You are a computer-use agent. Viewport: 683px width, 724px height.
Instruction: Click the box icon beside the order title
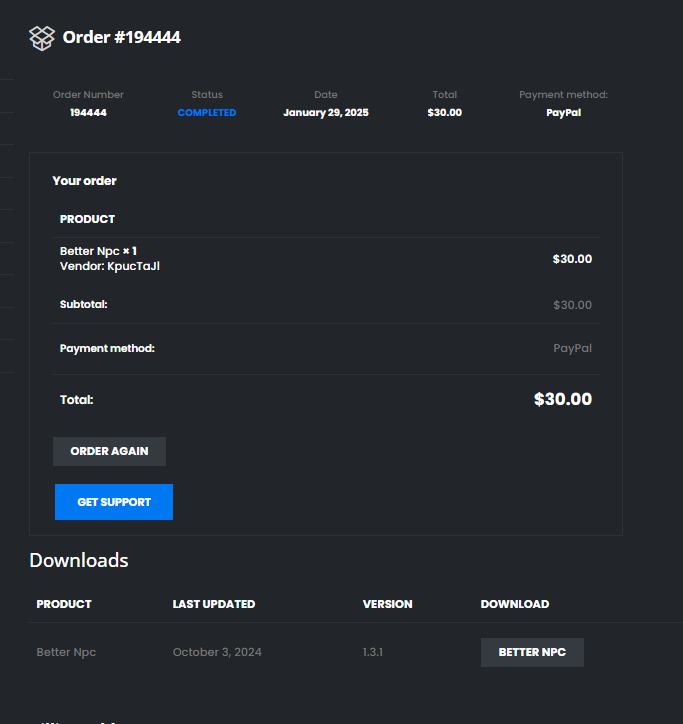click(x=41, y=38)
